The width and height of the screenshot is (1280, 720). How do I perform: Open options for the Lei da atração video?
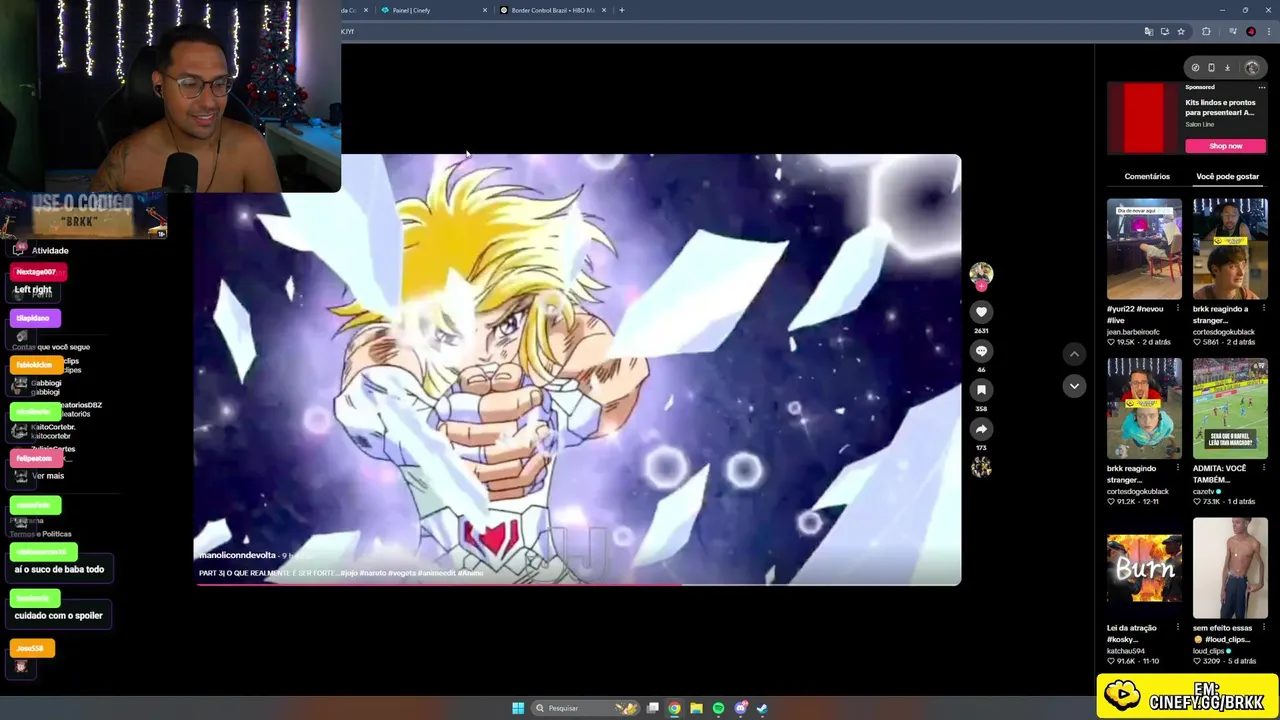coord(1177,628)
